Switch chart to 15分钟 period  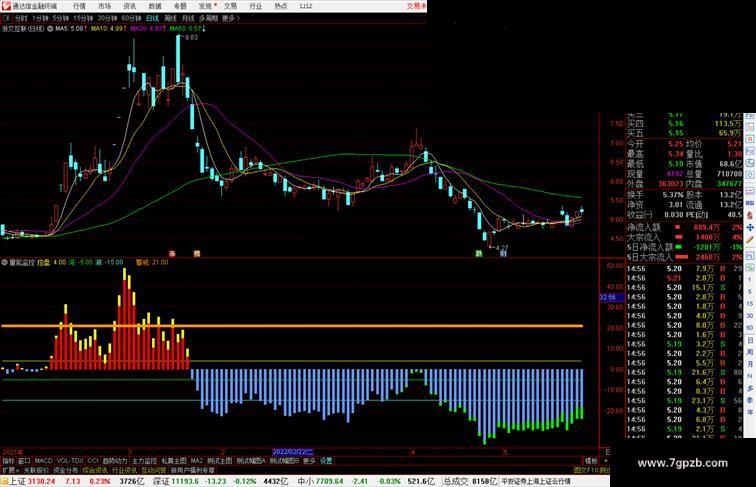tap(83, 18)
